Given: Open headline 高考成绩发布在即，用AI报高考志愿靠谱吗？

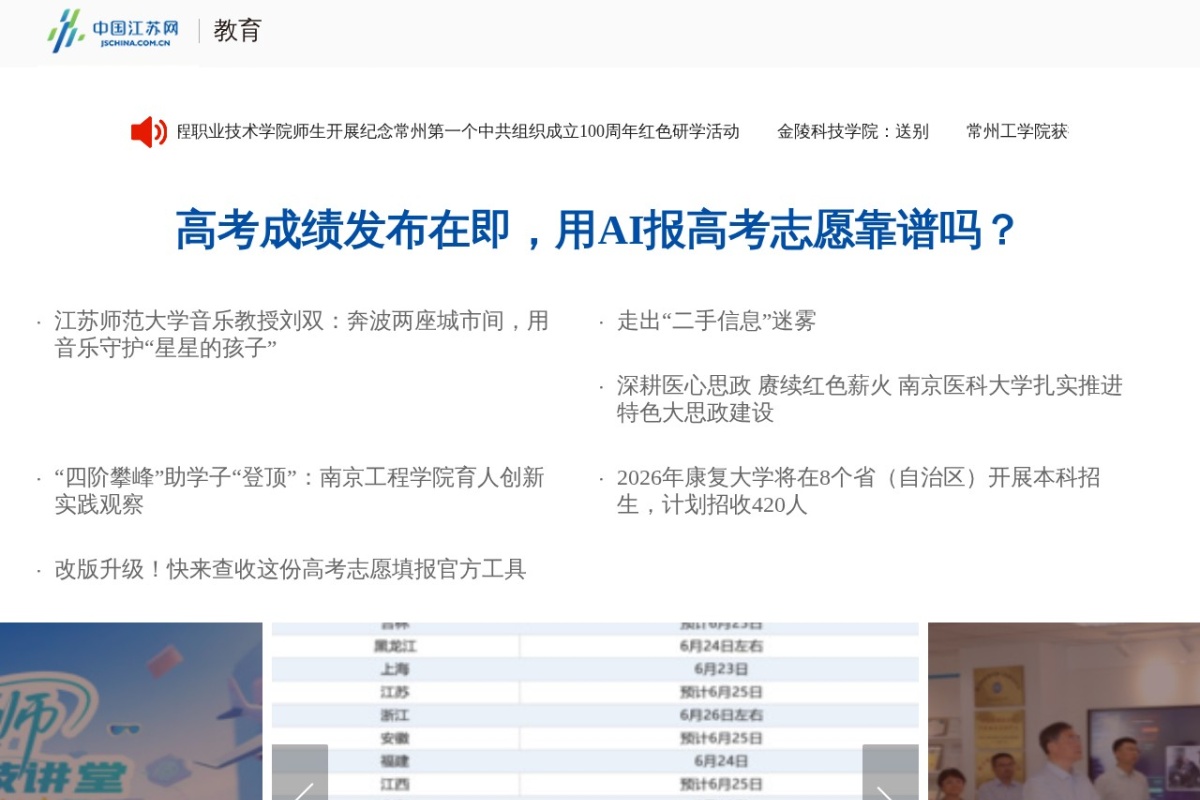Looking at the screenshot, I should click(x=596, y=229).
